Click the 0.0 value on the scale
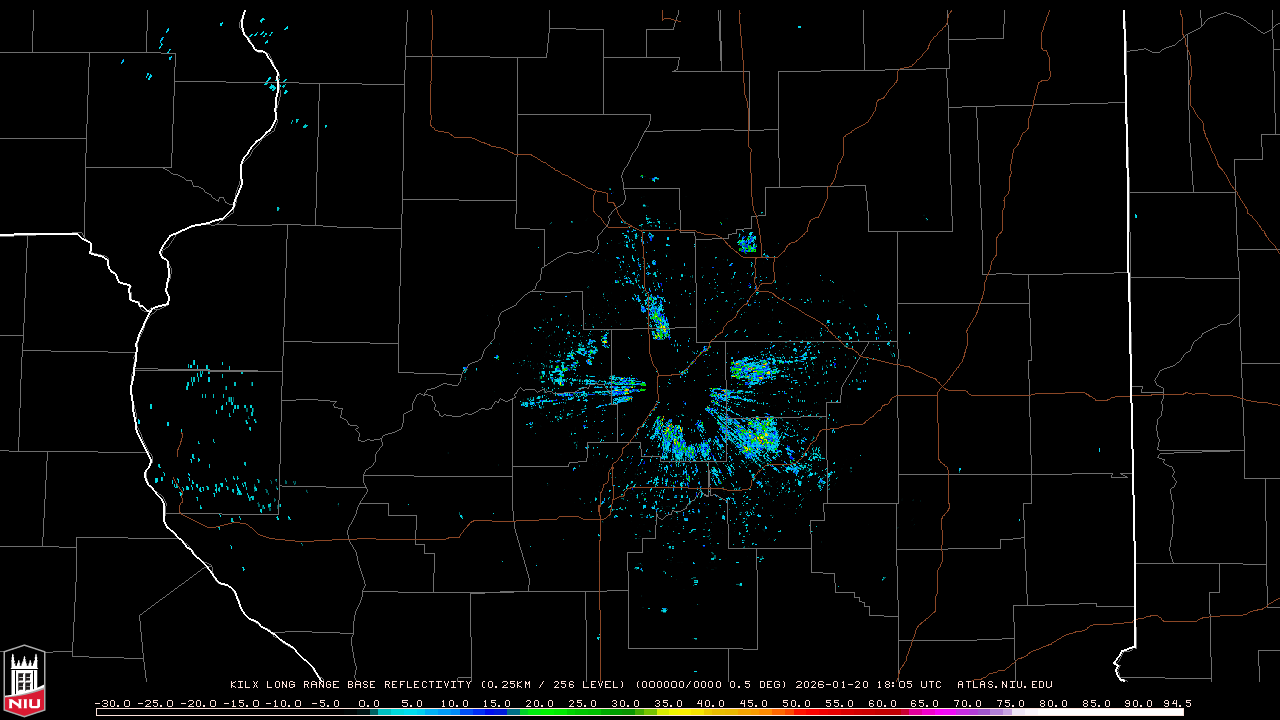This screenshot has width=1280, height=720. (x=369, y=703)
